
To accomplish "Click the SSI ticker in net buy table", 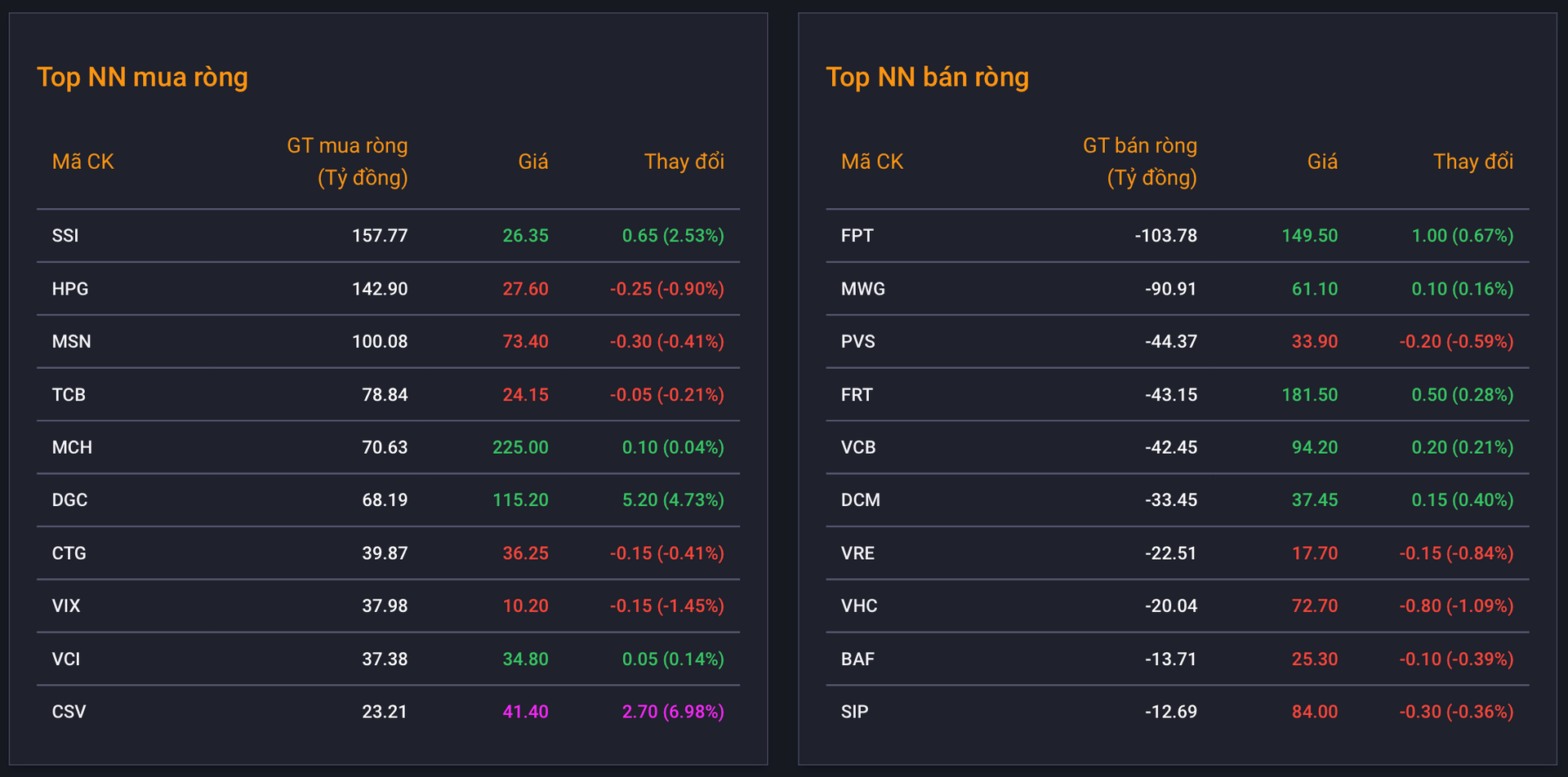I will [x=65, y=236].
